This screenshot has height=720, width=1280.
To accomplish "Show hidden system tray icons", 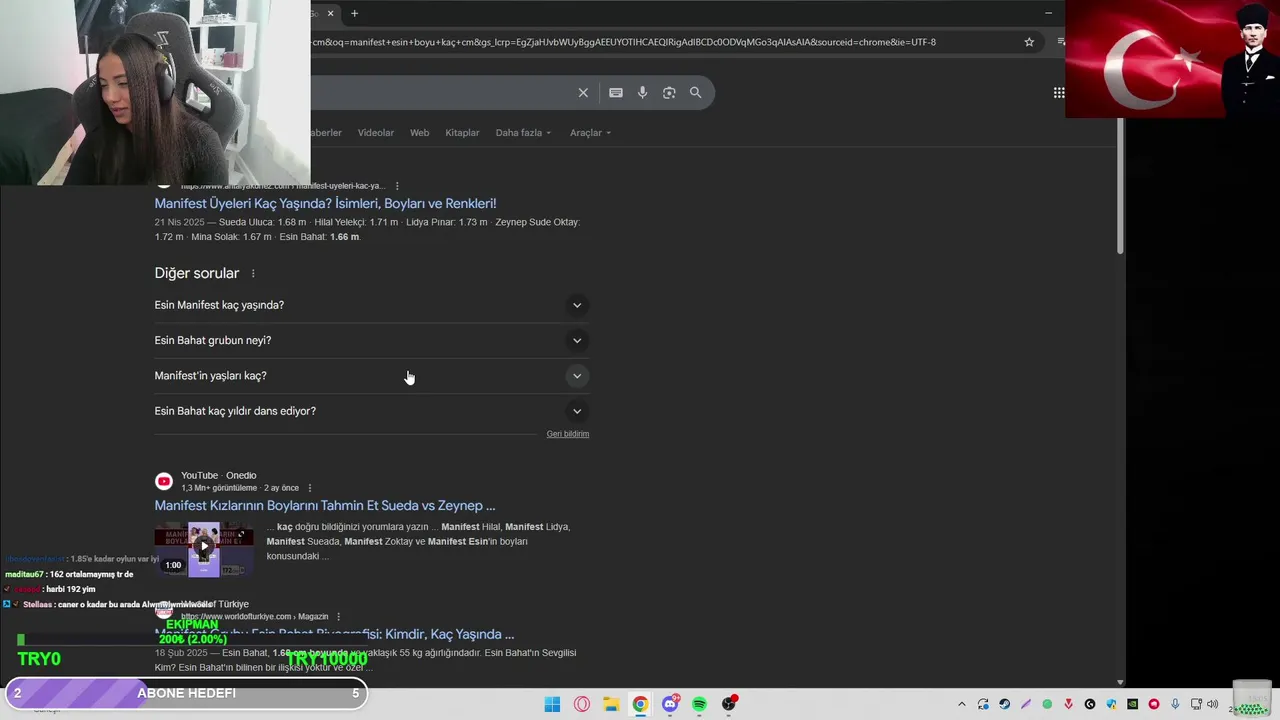I will point(962,704).
